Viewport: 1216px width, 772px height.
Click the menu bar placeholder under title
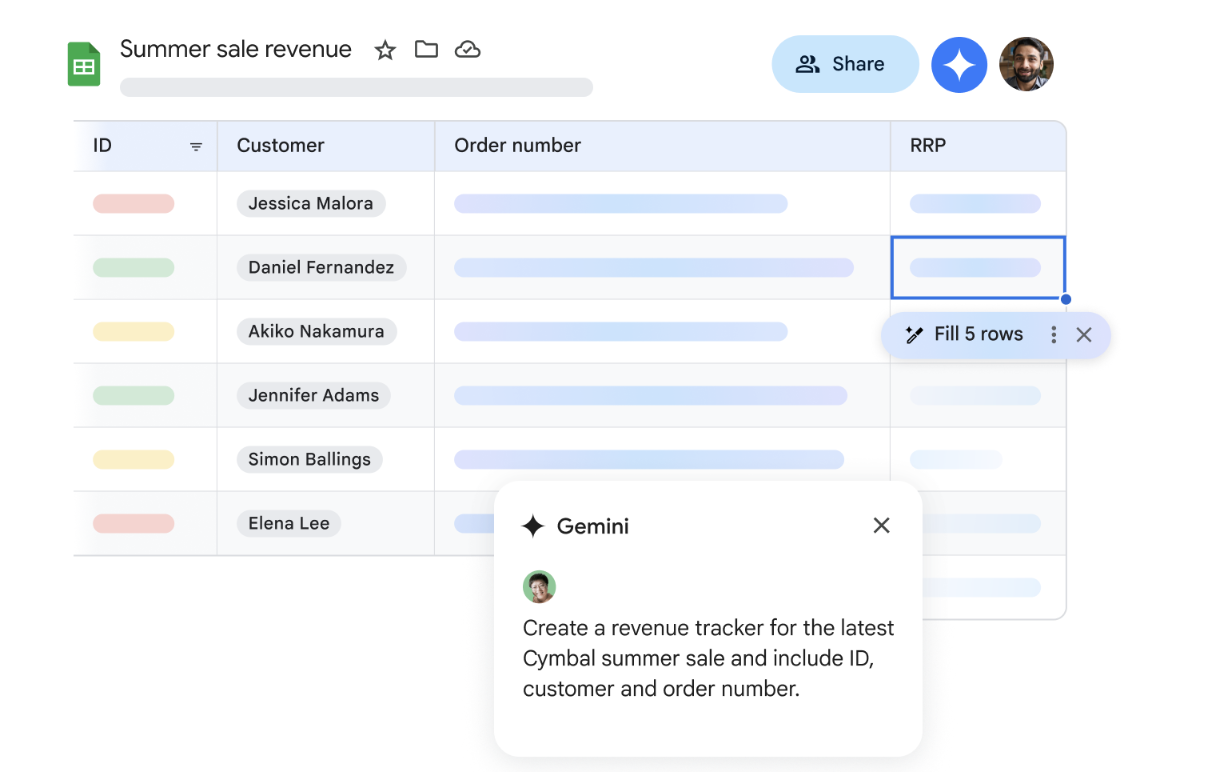356,88
